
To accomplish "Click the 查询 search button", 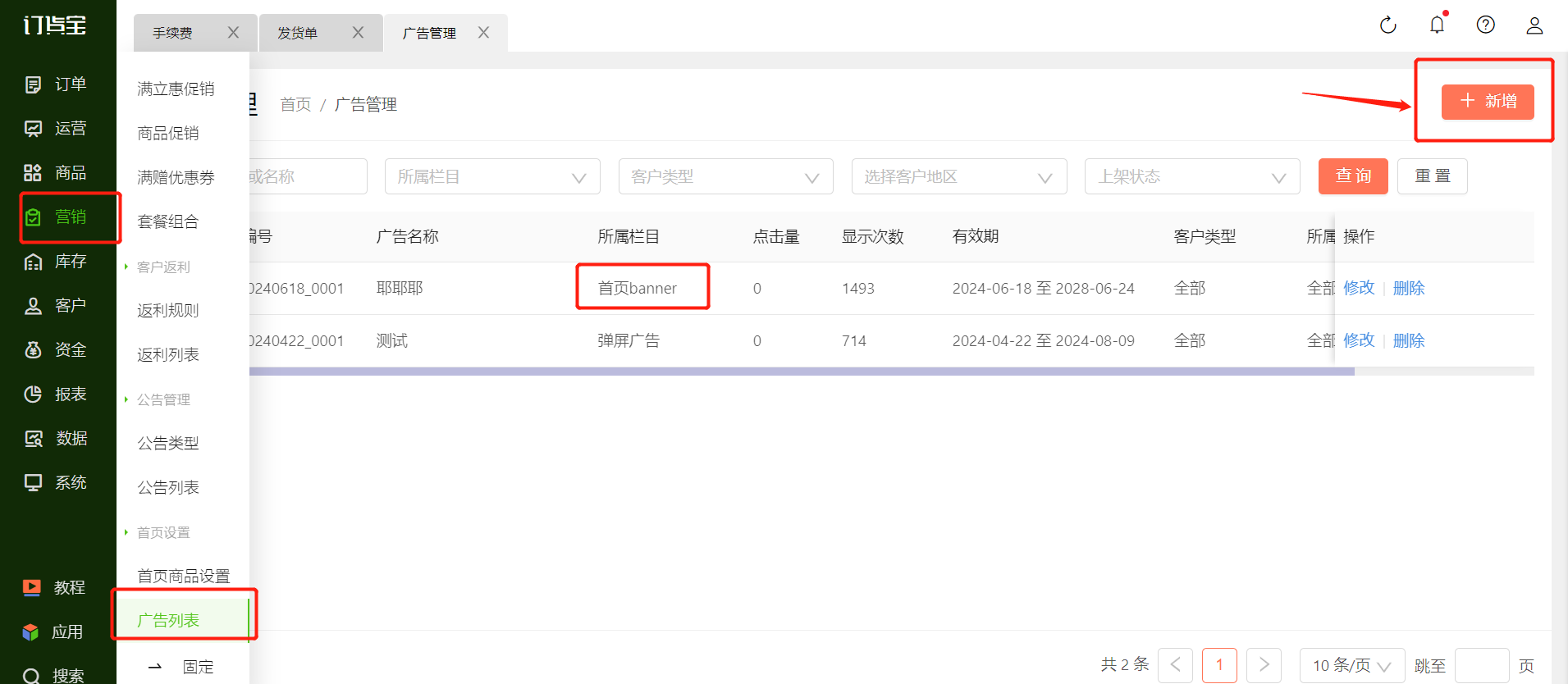I will (x=1353, y=176).
